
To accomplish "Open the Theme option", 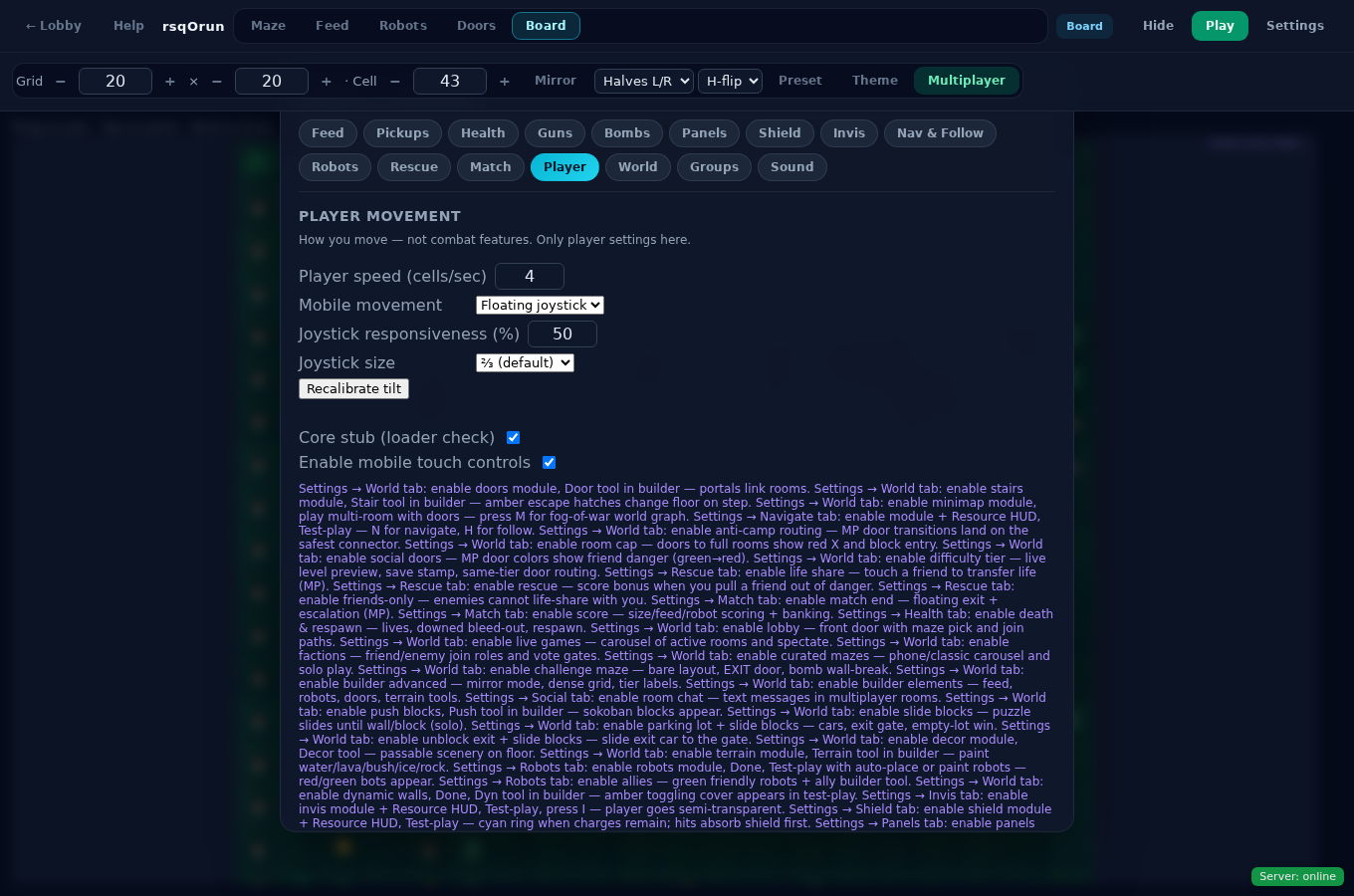I will [875, 81].
